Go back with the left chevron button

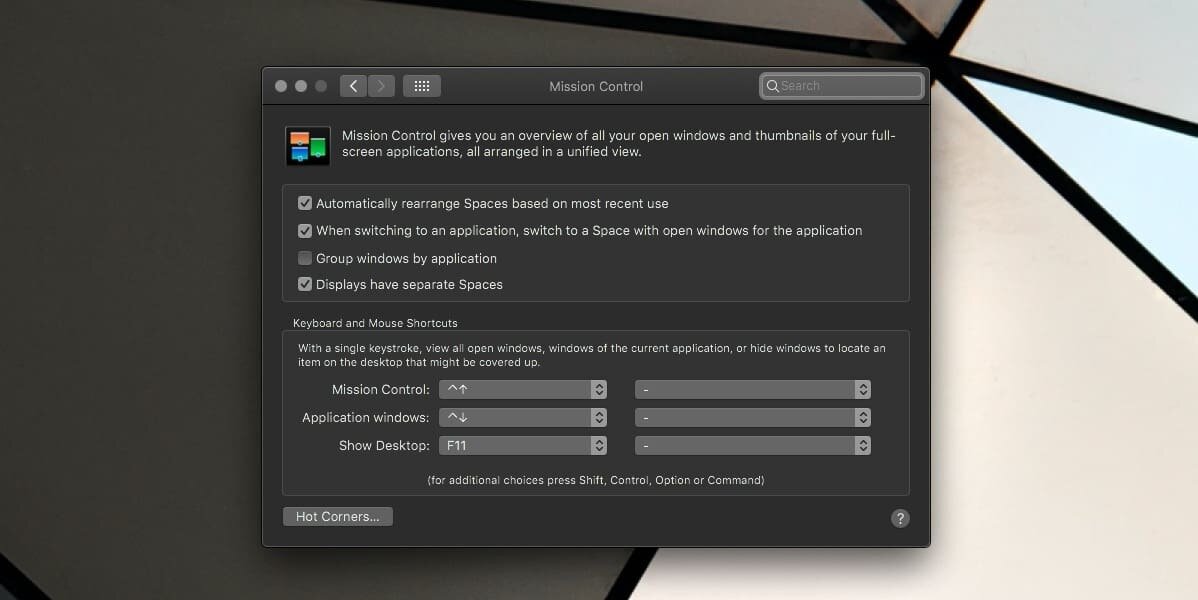(353, 86)
